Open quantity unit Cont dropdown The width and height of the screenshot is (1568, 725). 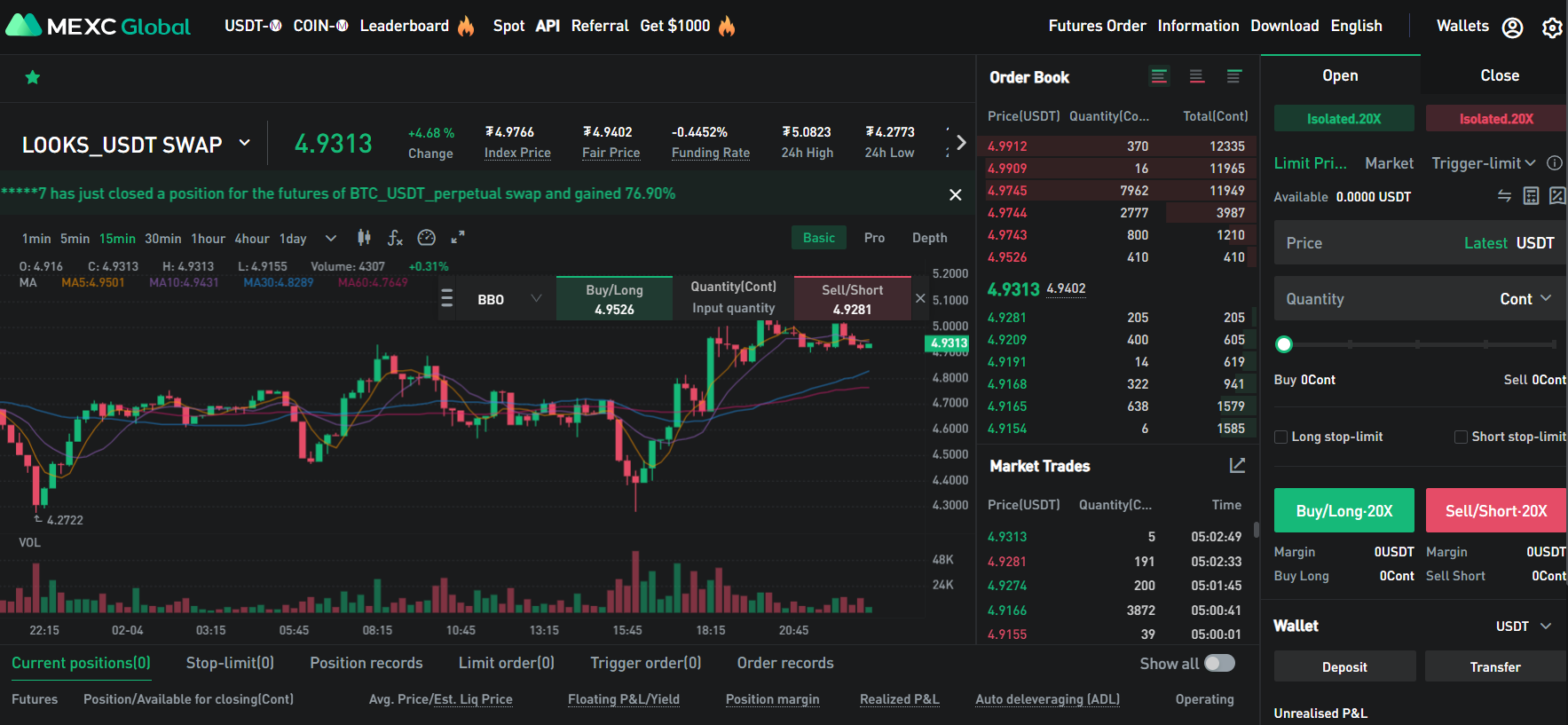tap(1525, 299)
